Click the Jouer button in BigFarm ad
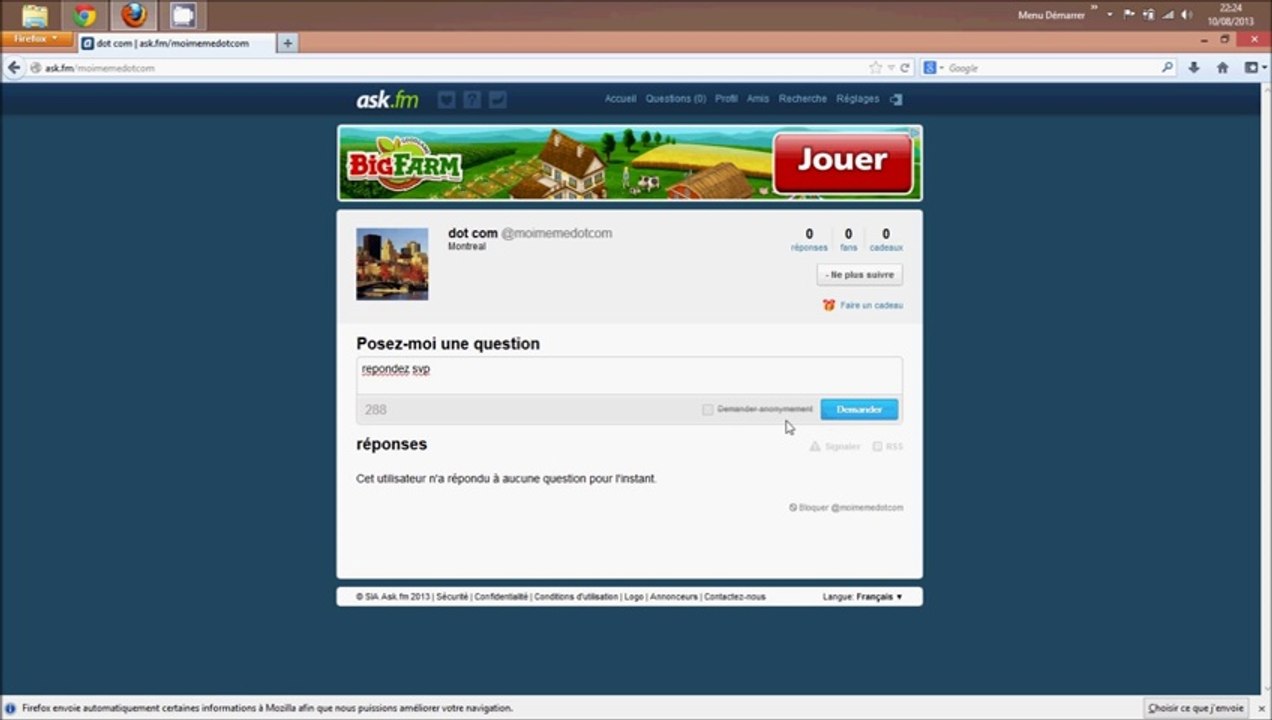 click(x=843, y=162)
